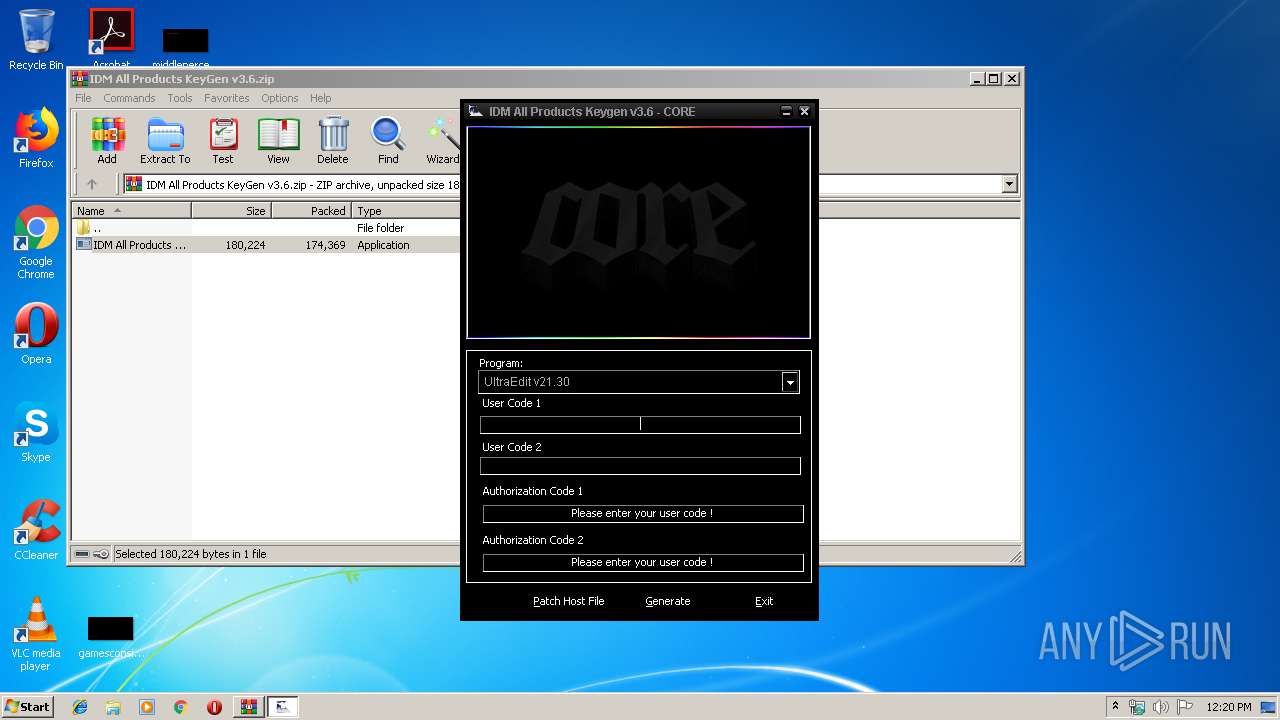This screenshot has height=720, width=1280.
Task: Click the Start button
Action: [x=27, y=707]
